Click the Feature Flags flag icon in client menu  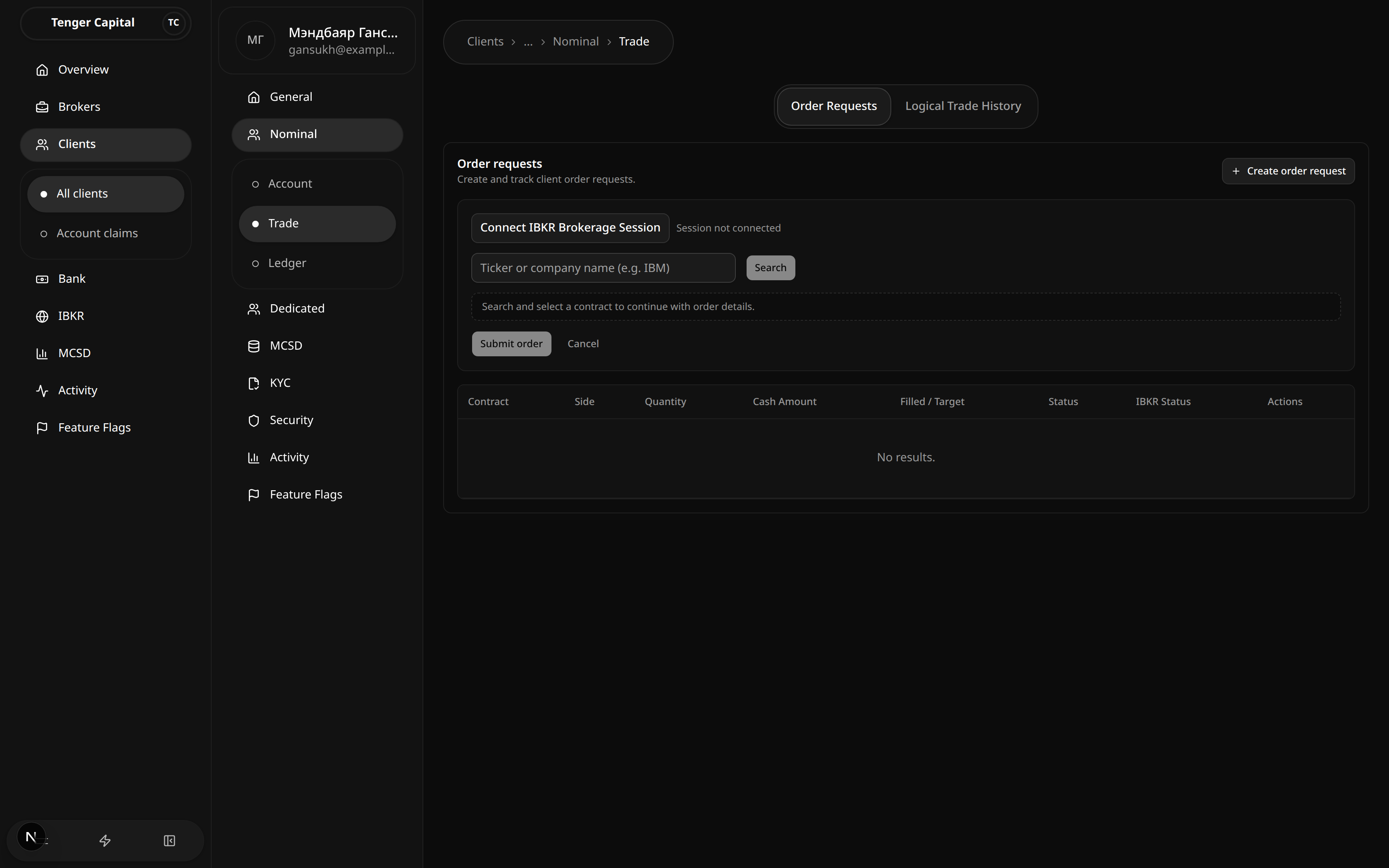point(254,496)
